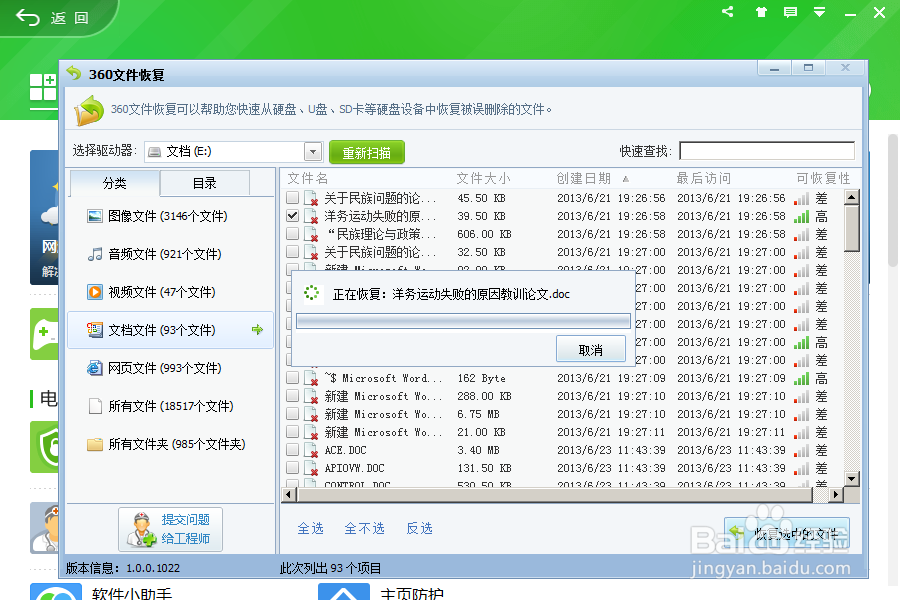Open the main menu down-triangle icon
Viewport: 900px width, 600px height.
pos(820,12)
